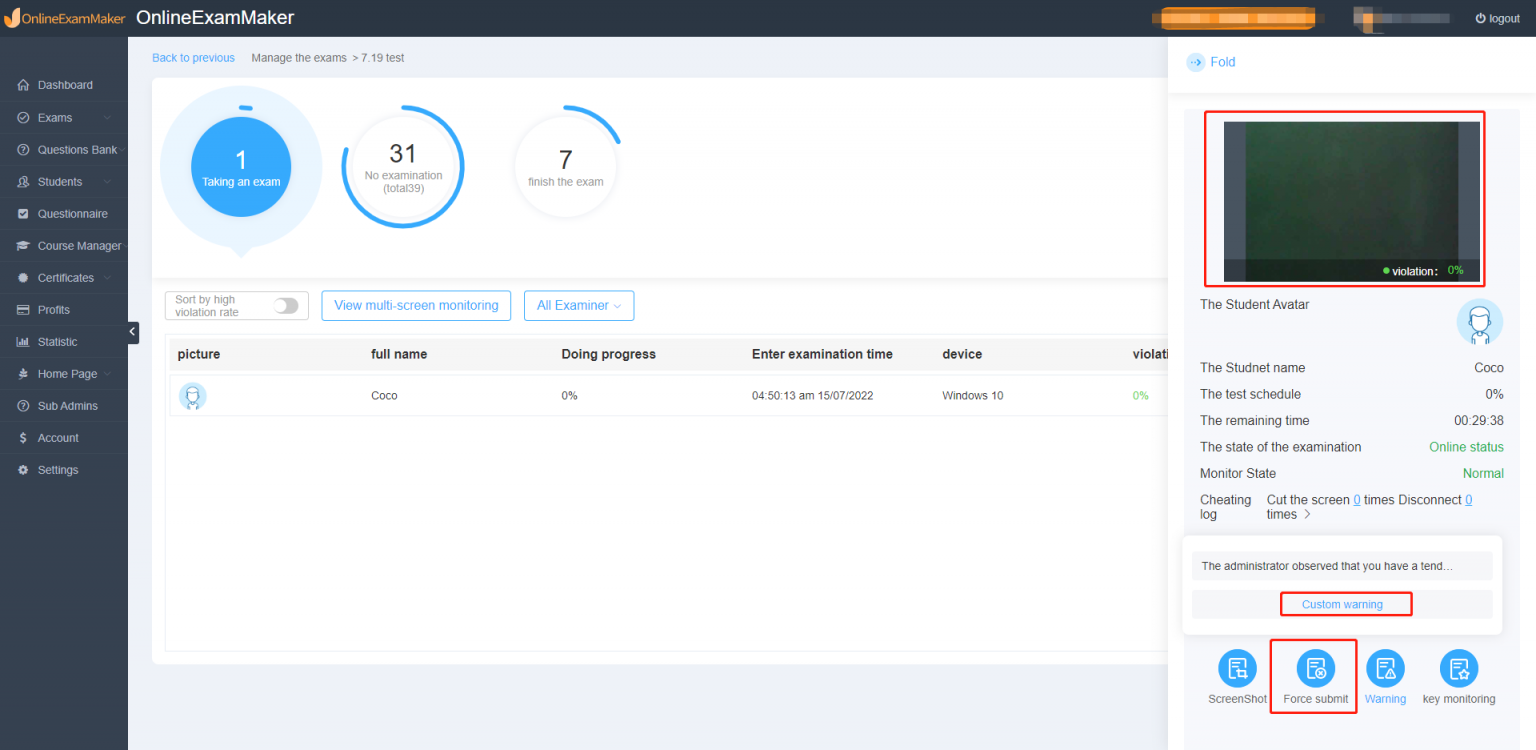The image size is (1536, 750).
Task: Click View multi-screen monitoring button
Action: (x=416, y=306)
